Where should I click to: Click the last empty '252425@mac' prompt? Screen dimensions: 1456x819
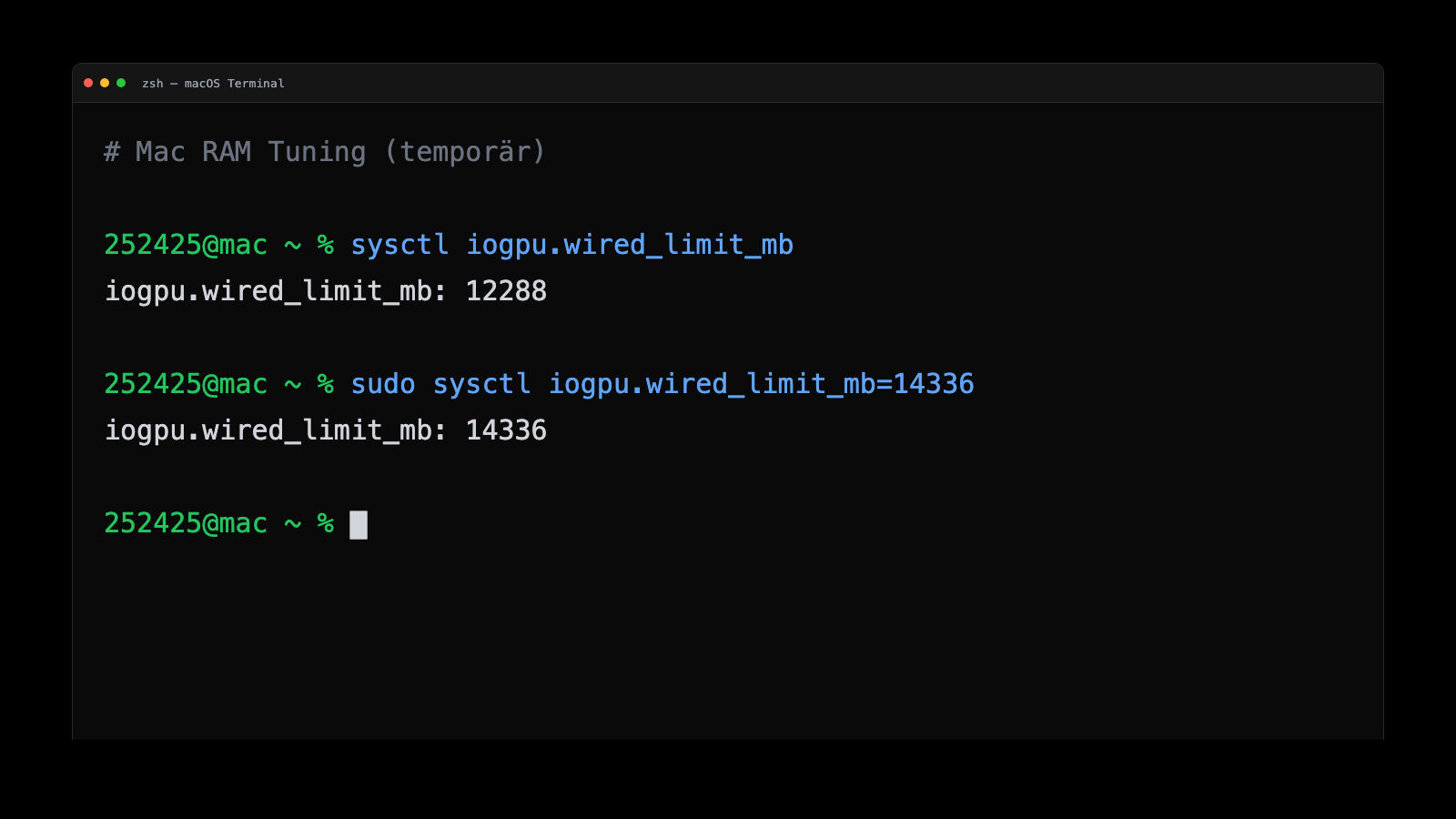[x=186, y=524]
